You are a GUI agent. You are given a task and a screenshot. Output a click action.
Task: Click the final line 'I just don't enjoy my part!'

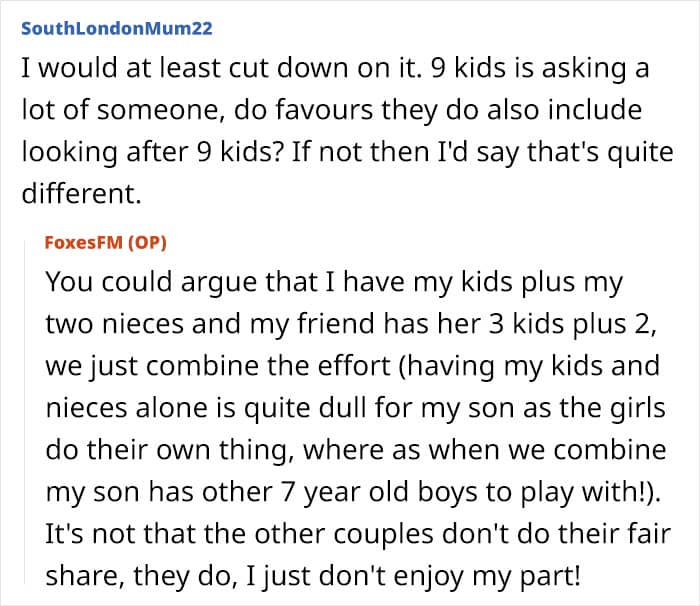(x=313, y=576)
